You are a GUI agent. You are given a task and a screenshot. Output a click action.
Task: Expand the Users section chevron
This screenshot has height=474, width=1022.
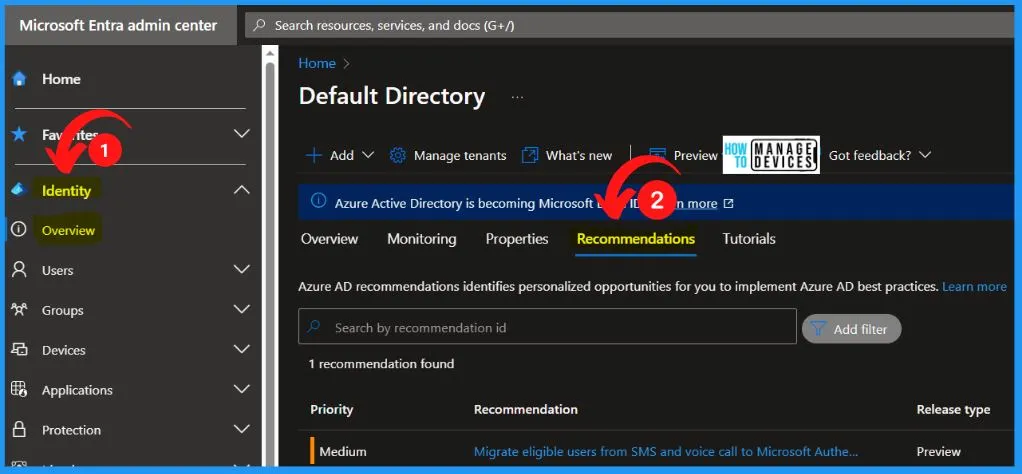point(242,269)
